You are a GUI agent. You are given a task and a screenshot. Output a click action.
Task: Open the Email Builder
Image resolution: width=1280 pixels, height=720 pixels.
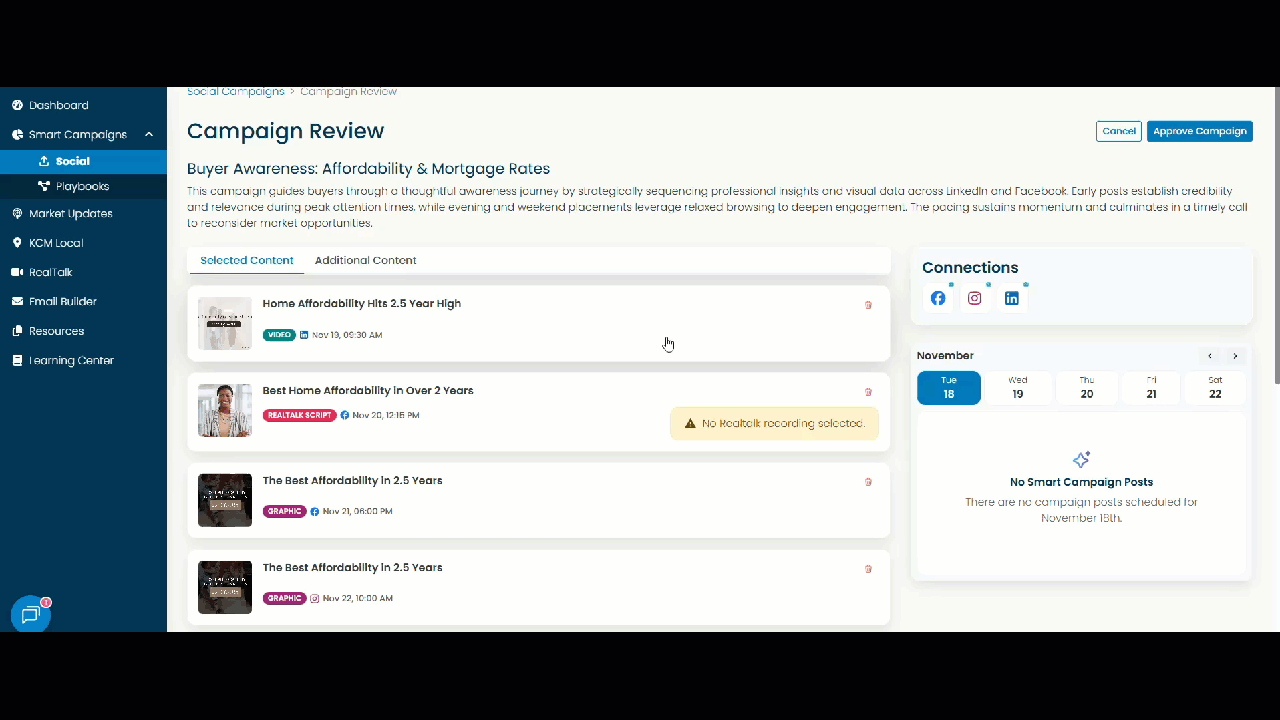click(62, 301)
